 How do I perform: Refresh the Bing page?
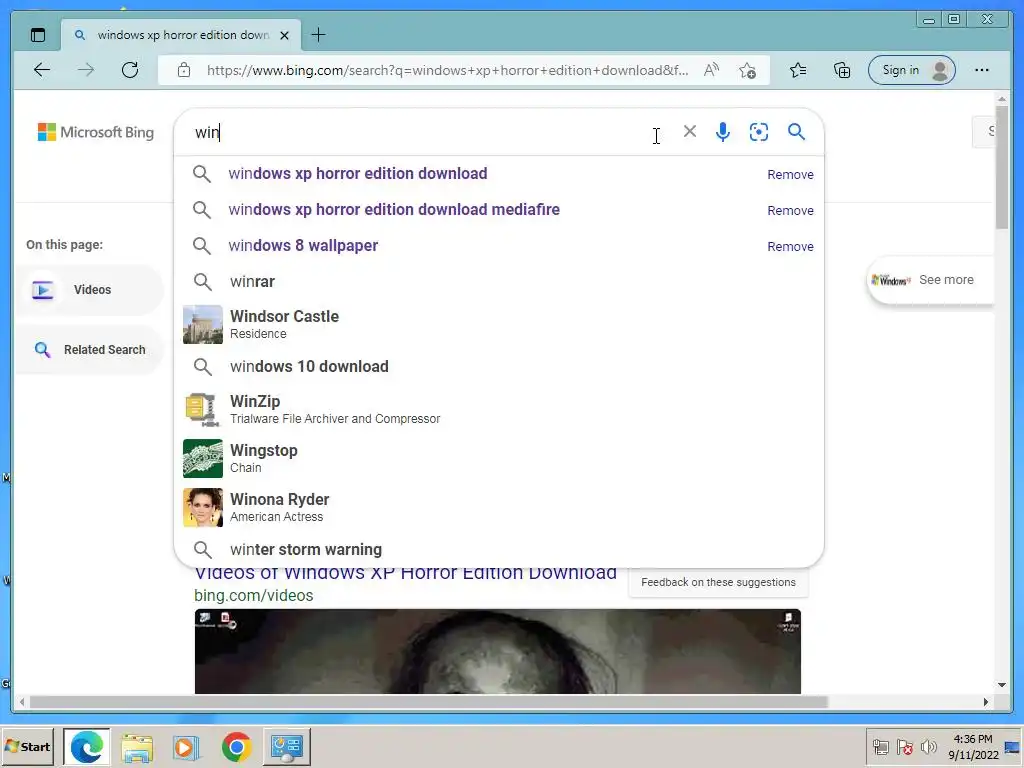(x=130, y=70)
